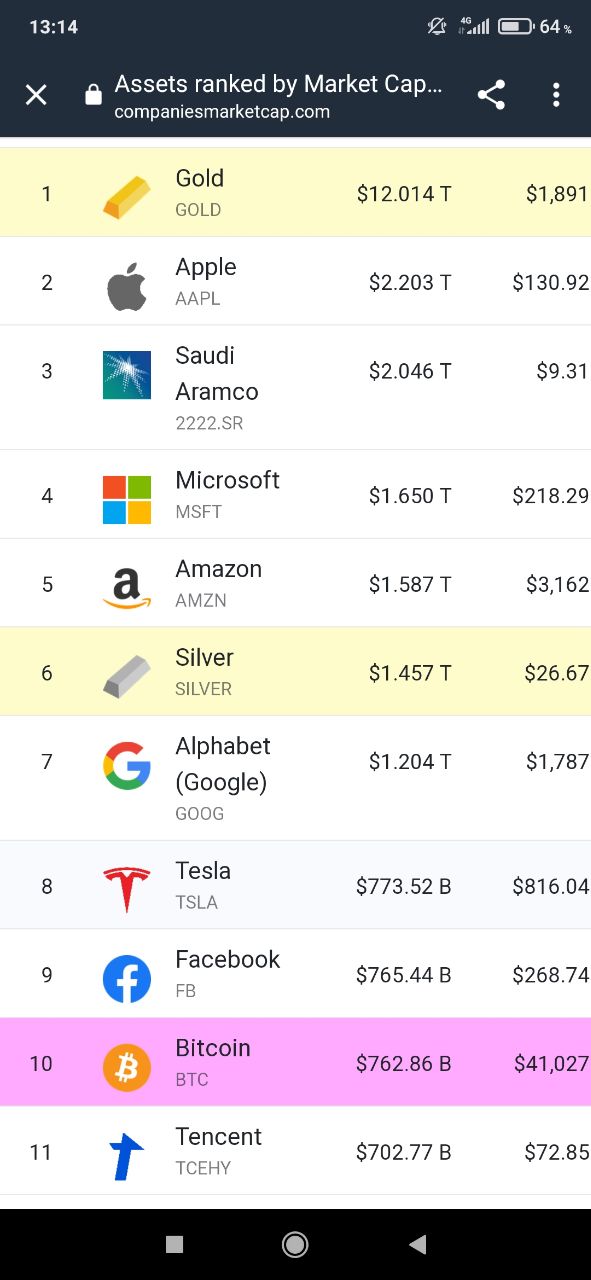Open the Alphabet (Google) company link
591x1280 pixels.
(x=223, y=763)
